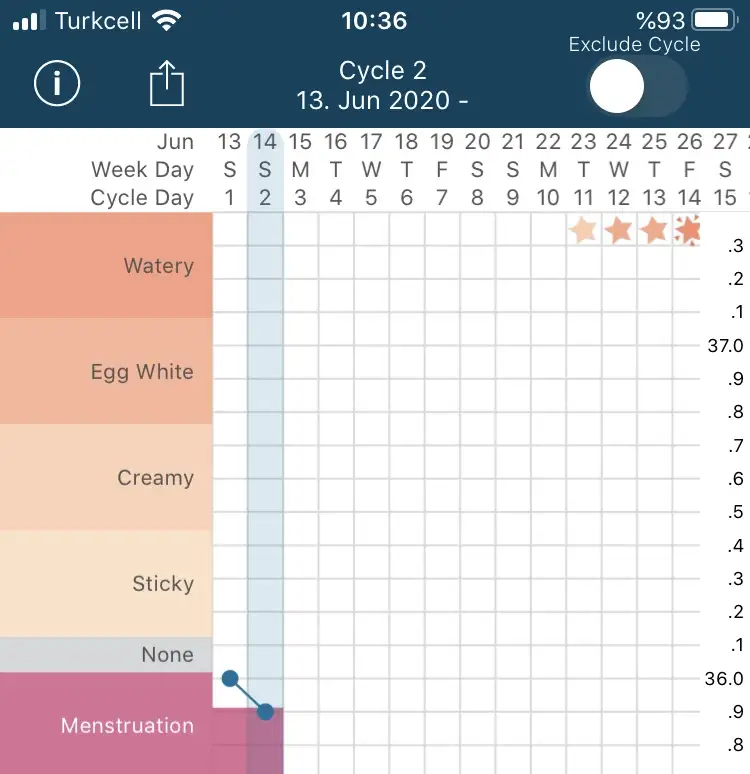This screenshot has height=774, width=750.
Task: Tap the cycle day 2 temperature point
Action: coord(265,712)
